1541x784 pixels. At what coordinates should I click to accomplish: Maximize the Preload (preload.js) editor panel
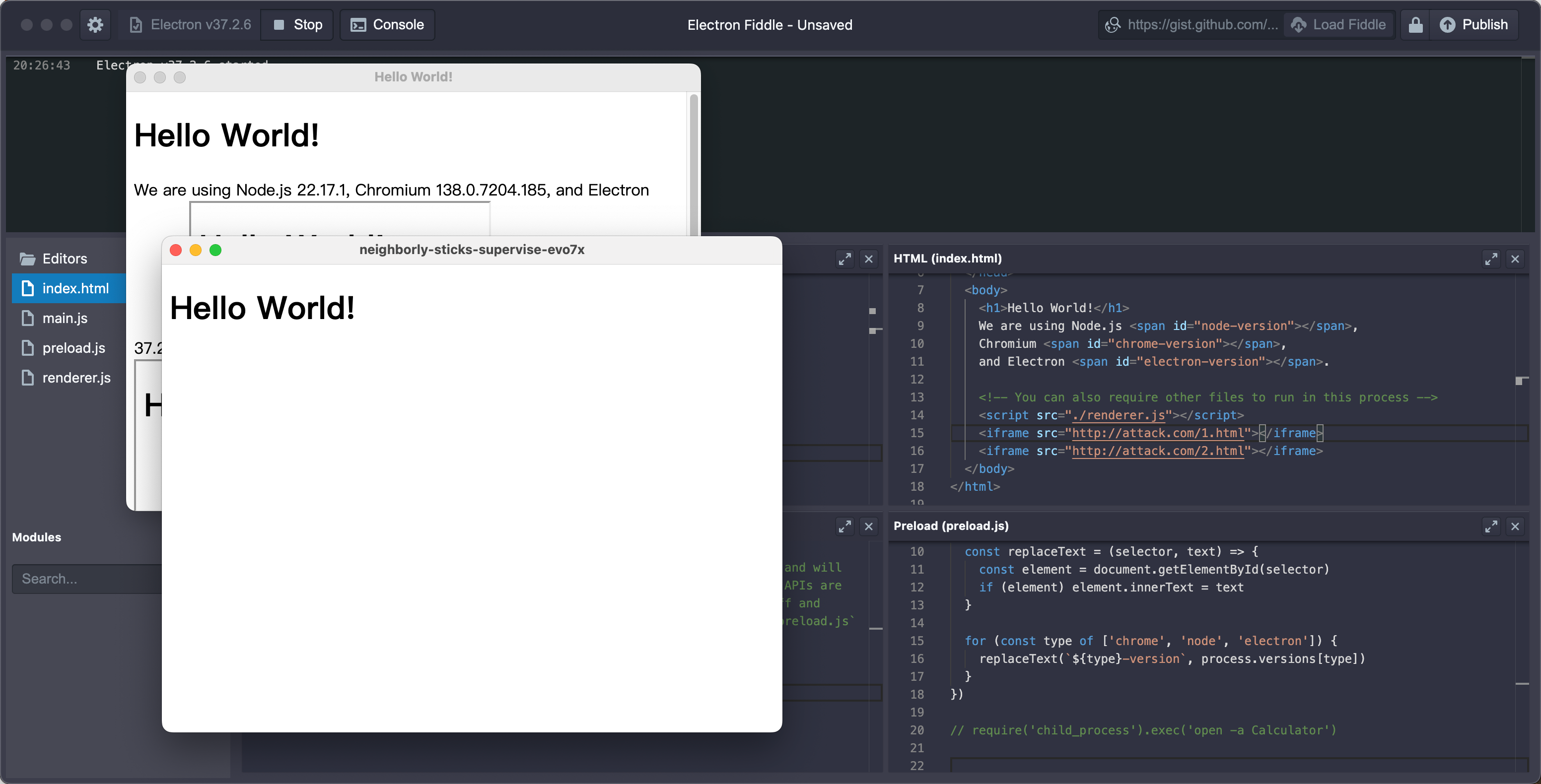[x=1491, y=526]
